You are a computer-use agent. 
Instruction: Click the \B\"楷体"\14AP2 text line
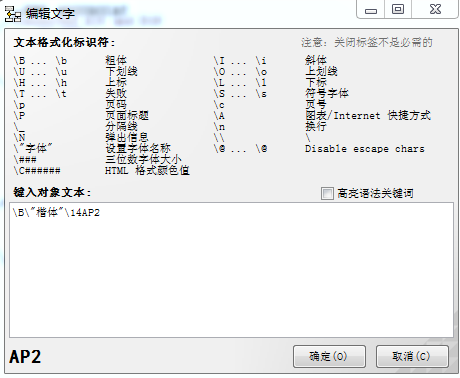(x=56, y=212)
